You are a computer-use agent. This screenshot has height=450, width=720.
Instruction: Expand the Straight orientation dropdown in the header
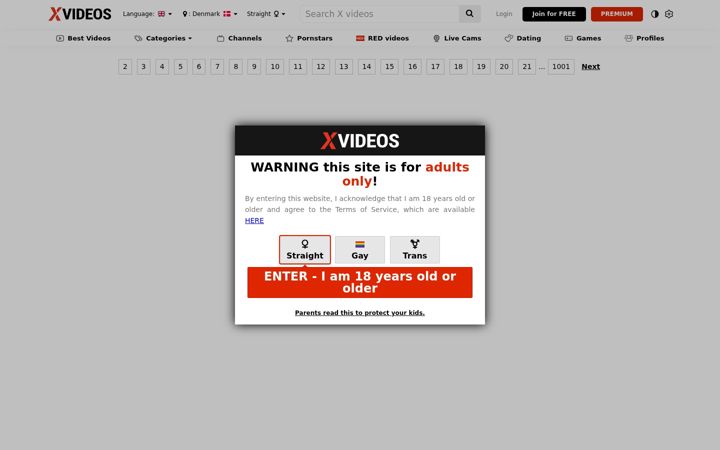[266, 14]
